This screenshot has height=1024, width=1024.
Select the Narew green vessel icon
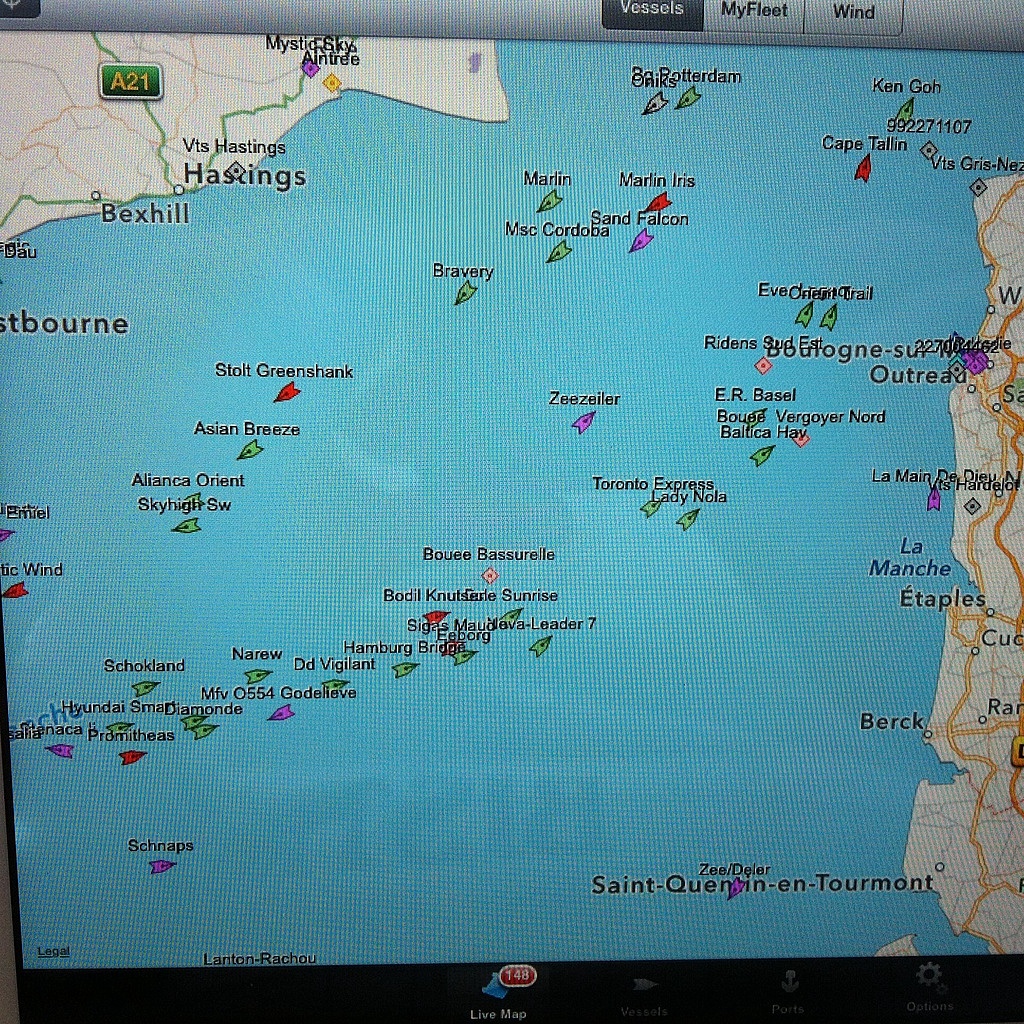click(258, 675)
